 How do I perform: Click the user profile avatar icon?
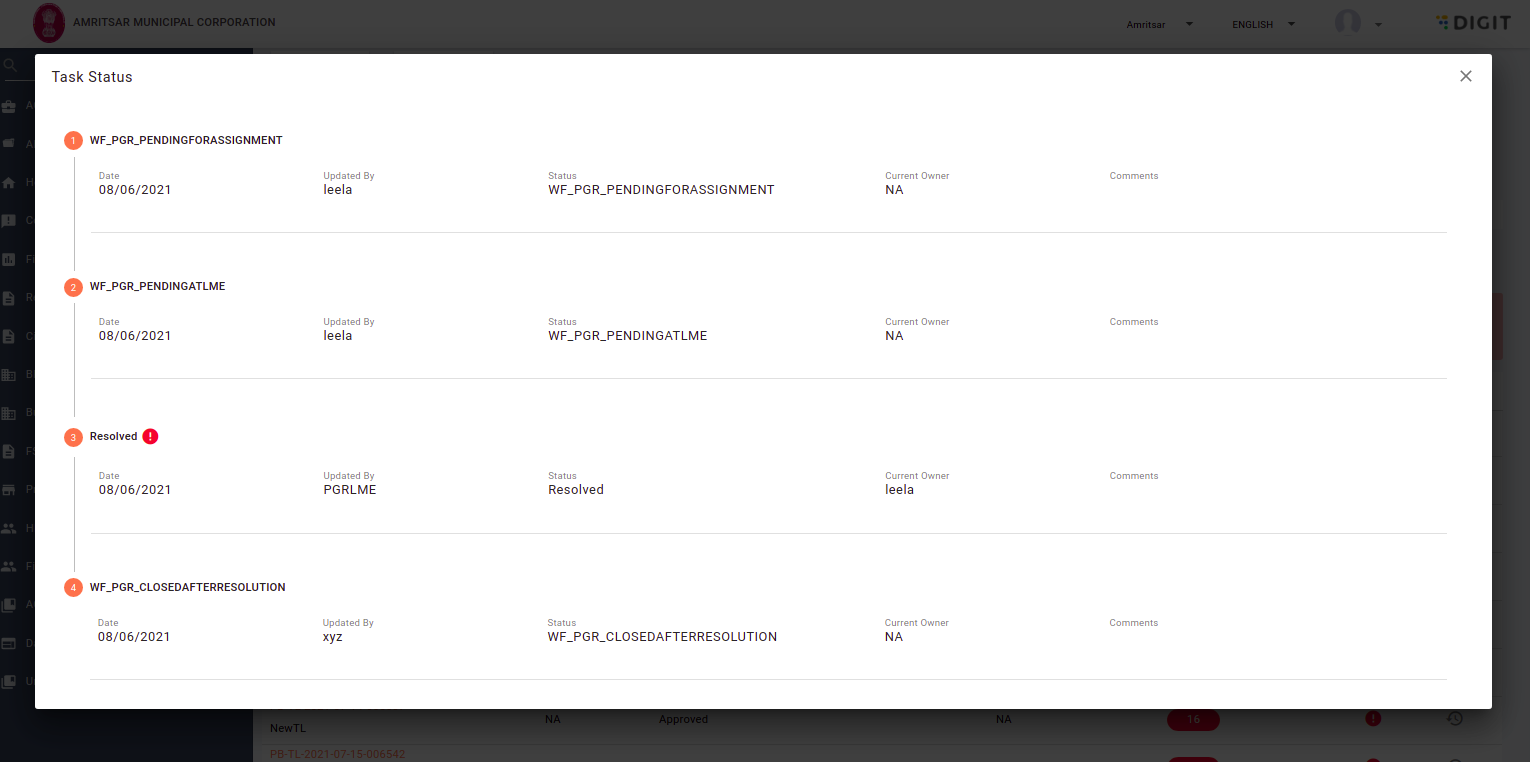point(1348,23)
